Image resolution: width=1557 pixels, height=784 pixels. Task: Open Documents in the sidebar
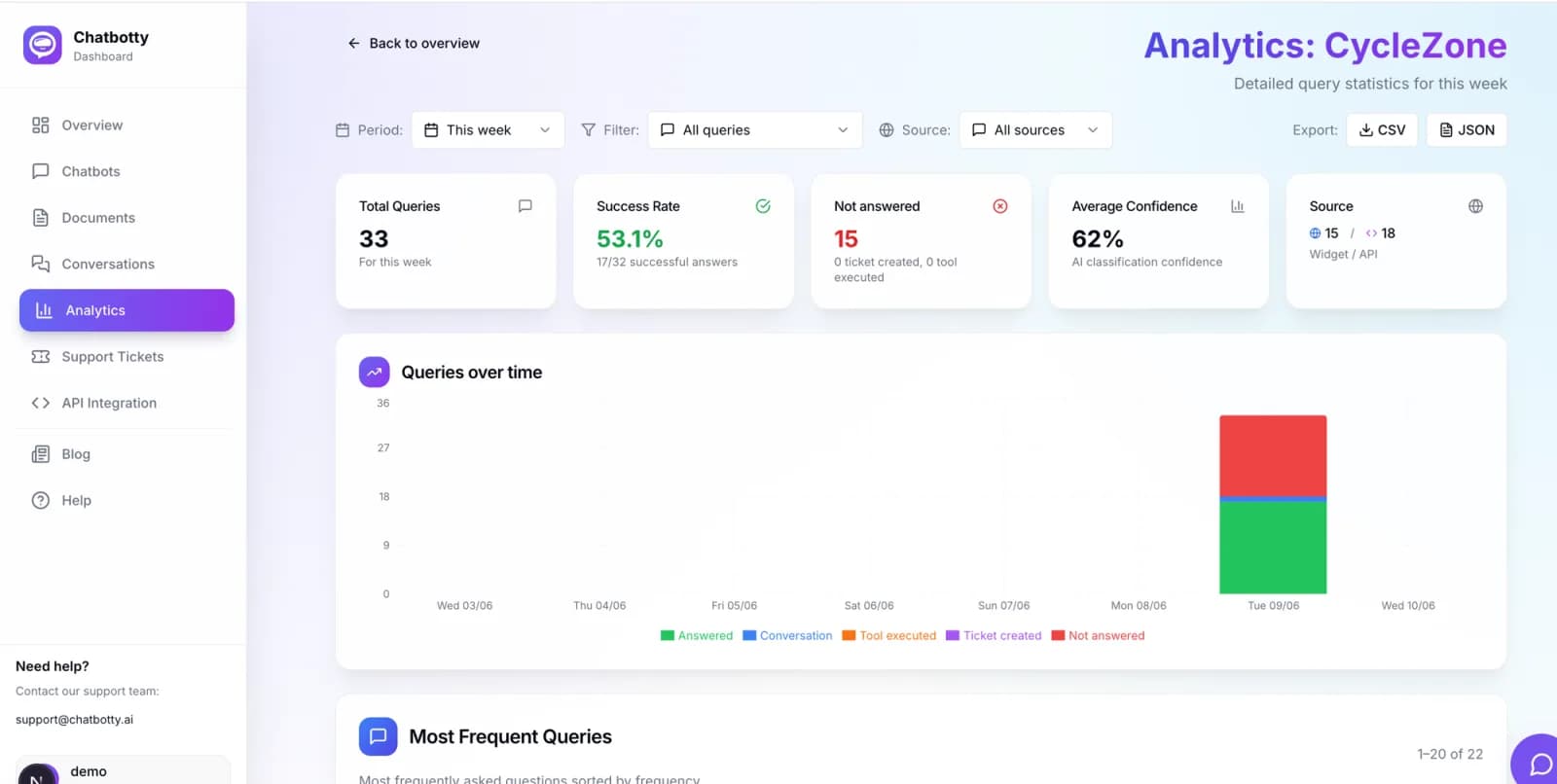click(x=127, y=218)
